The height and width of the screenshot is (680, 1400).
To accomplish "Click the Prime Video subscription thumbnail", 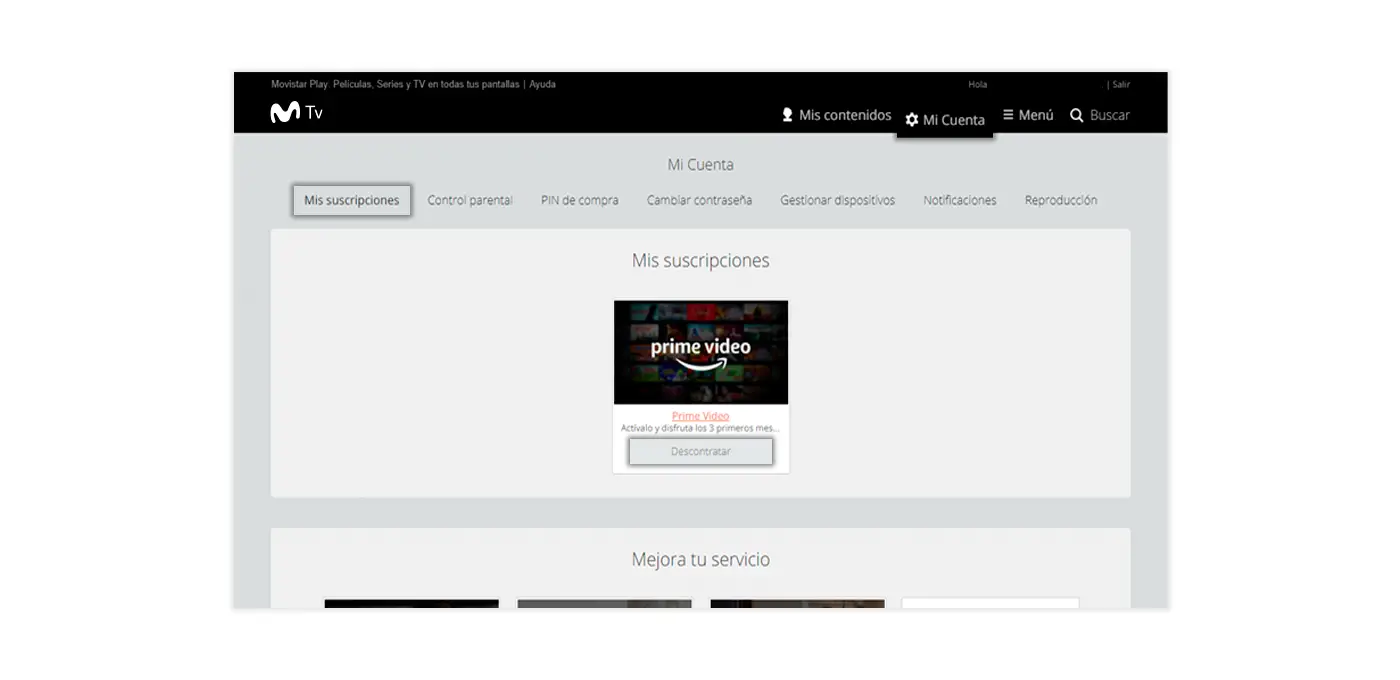I will 701,352.
